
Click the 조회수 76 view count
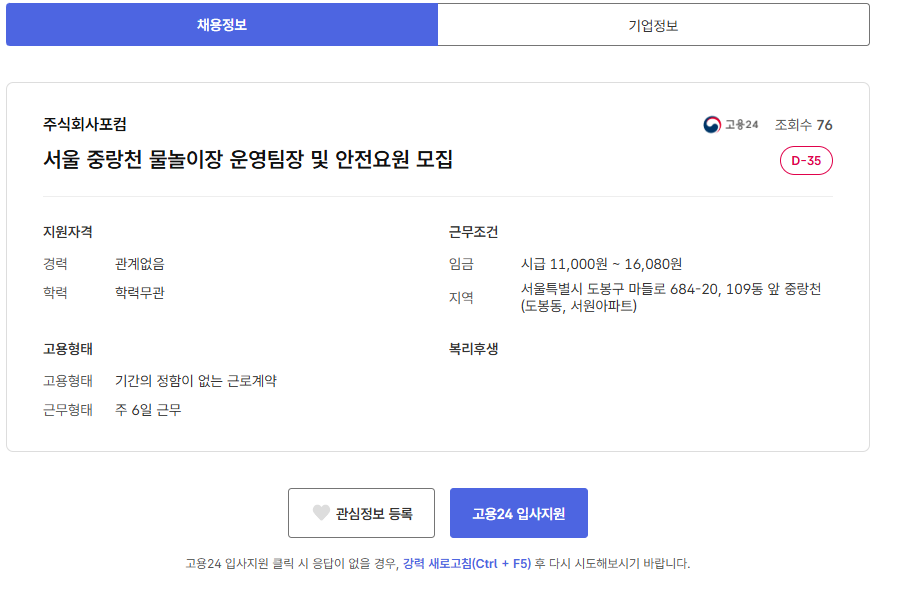[803, 125]
